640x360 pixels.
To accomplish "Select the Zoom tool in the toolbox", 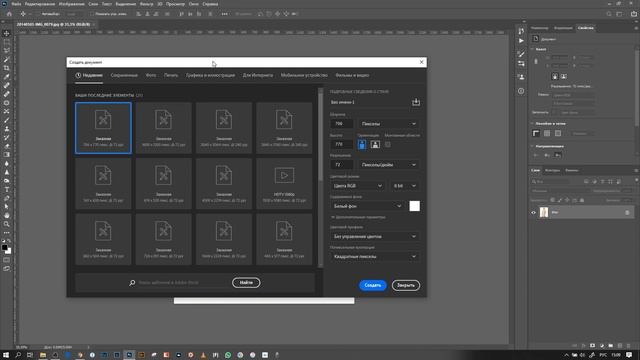I will point(7,224).
